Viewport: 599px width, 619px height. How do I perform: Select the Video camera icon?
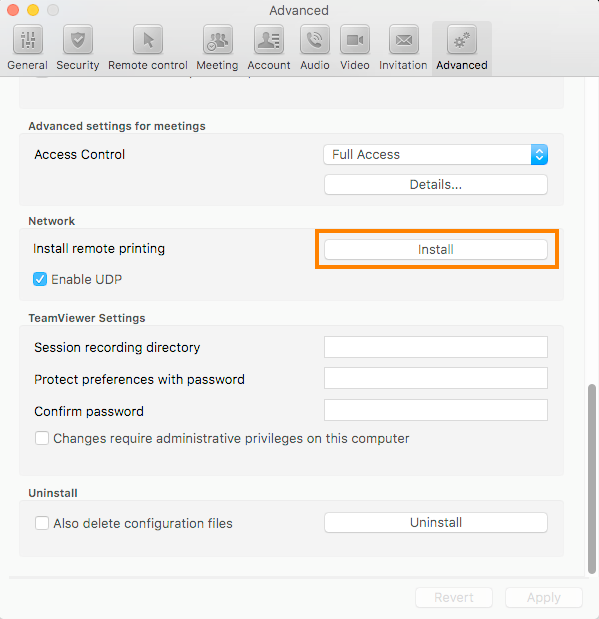(x=355, y=39)
